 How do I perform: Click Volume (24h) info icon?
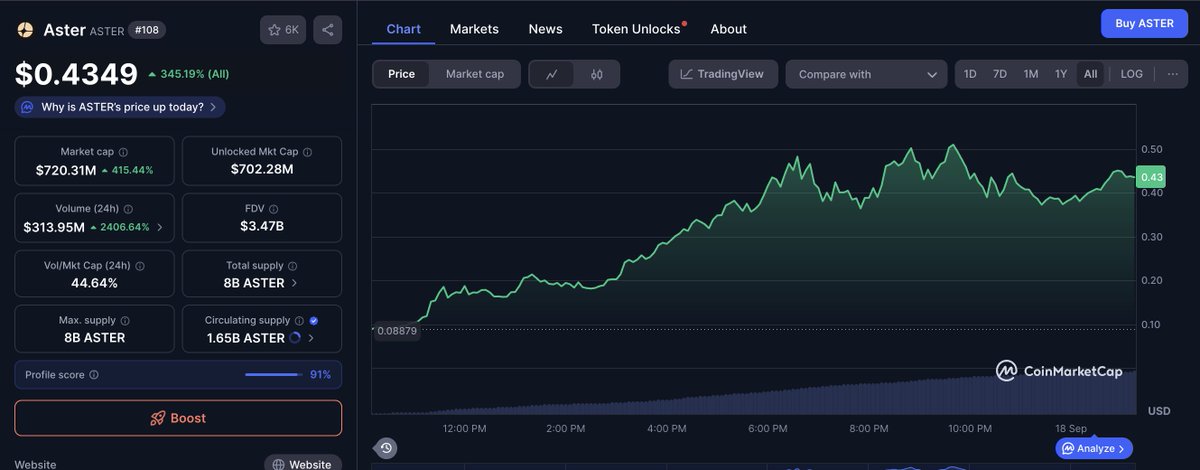pyautogui.click(x=129, y=209)
